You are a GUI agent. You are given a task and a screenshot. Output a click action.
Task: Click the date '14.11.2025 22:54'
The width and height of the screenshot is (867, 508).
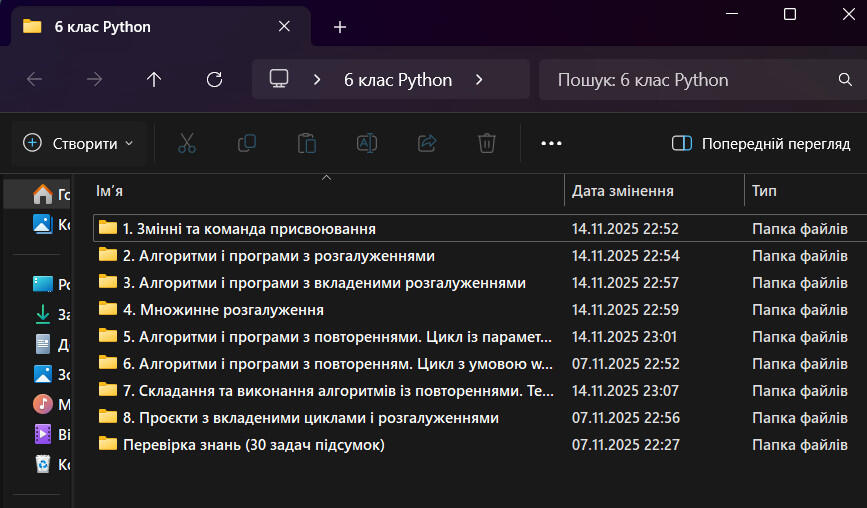(625, 255)
